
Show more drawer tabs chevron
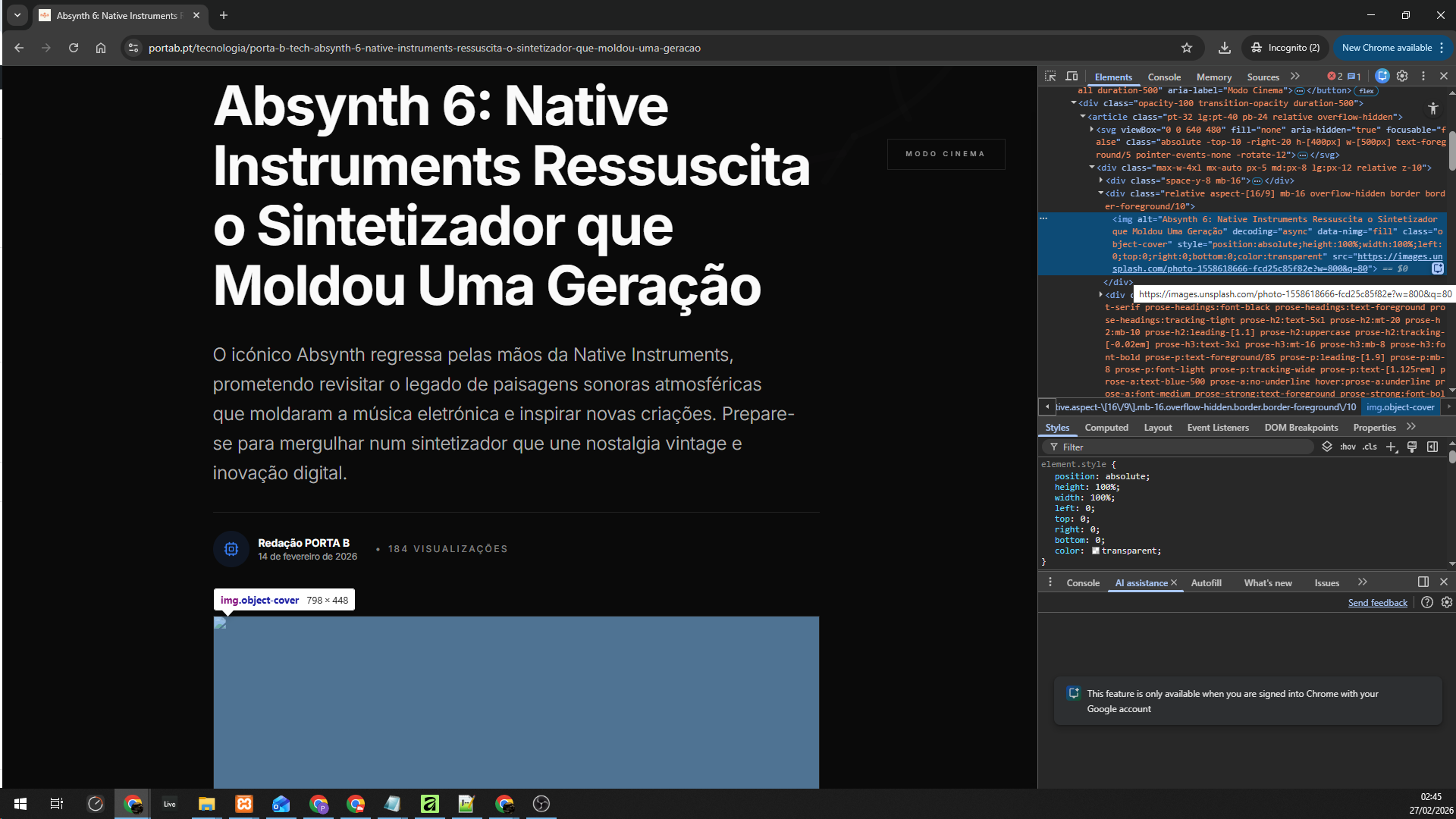(1363, 582)
